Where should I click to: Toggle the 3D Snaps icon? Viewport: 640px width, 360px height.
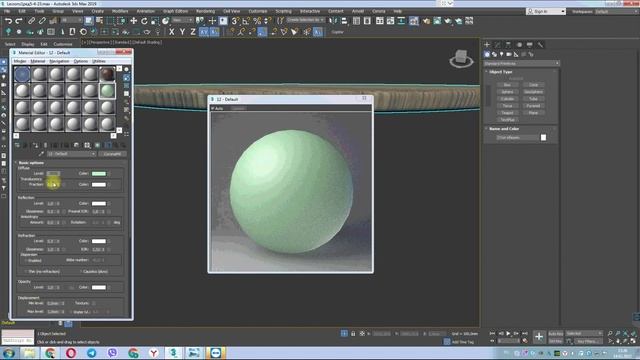click(x=235, y=20)
